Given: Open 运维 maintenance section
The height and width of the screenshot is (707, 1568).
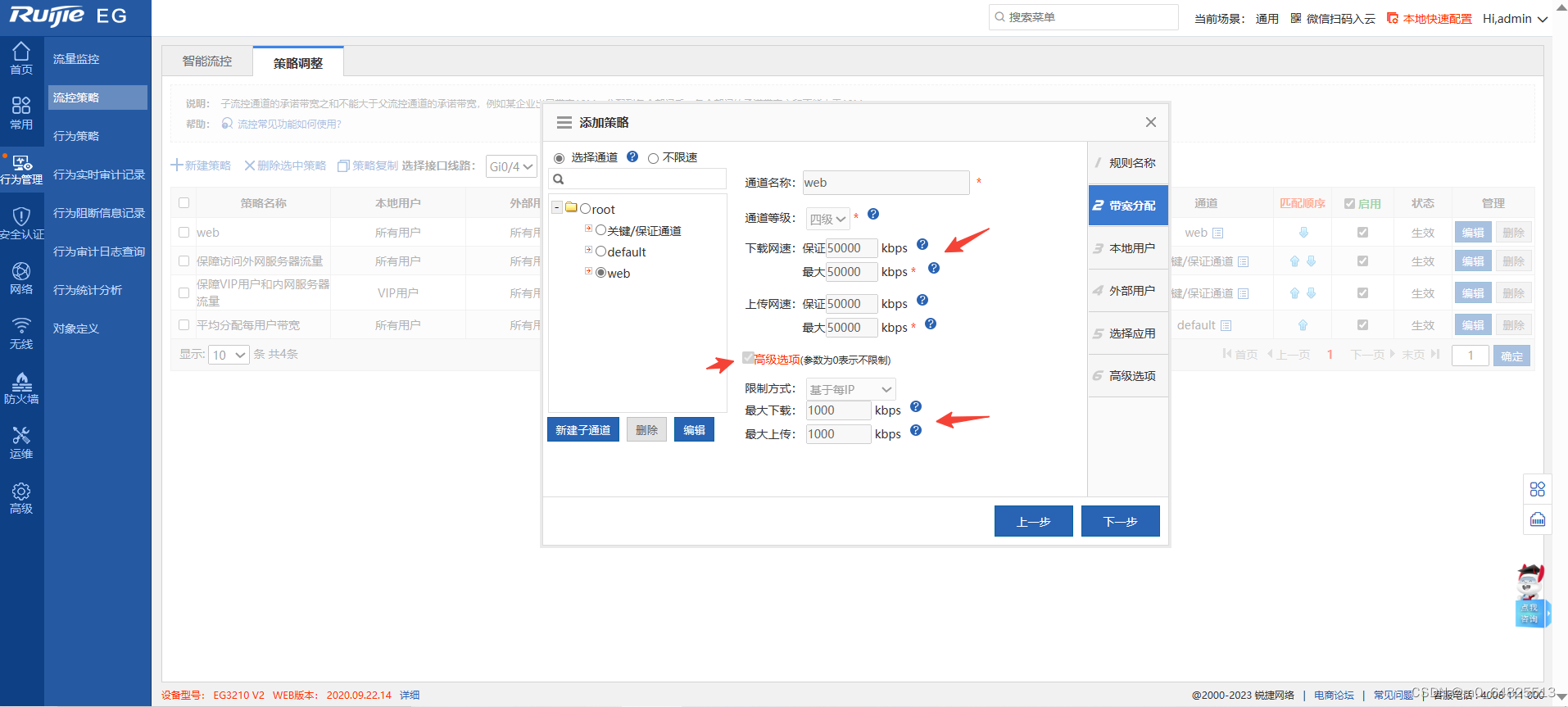Looking at the screenshot, I should coord(21,442).
